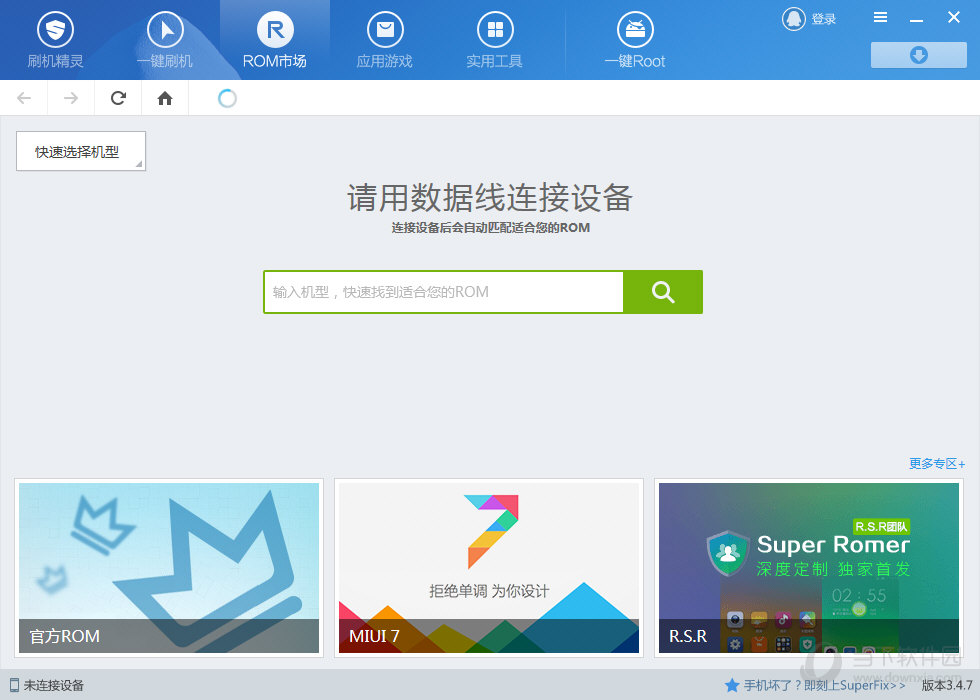Image resolution: width=980 pixels, height=700 pixels.
Task: Go to the 实用工具 tab
Action: point(495,40)
